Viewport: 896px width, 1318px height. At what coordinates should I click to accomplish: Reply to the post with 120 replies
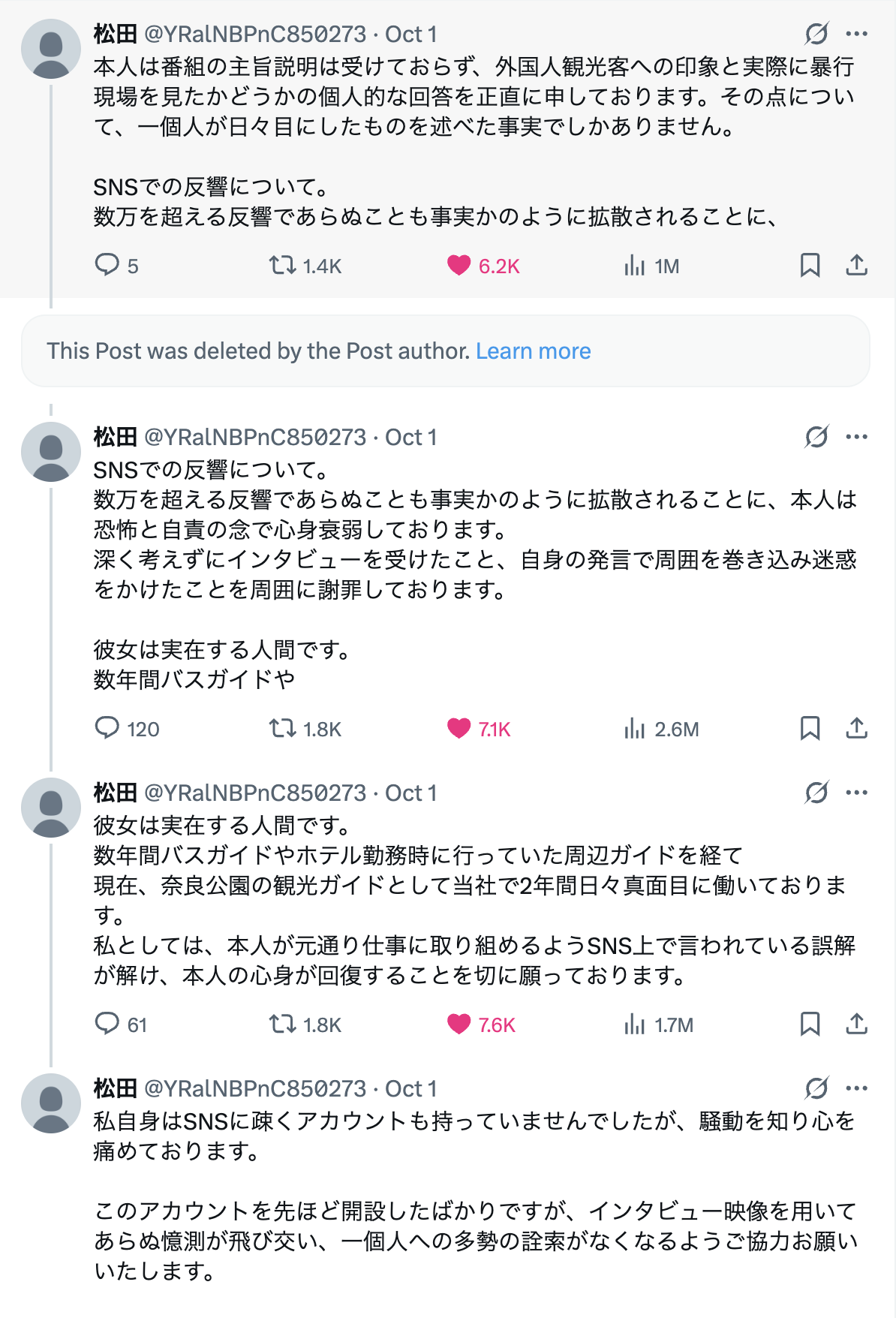pos(107,728)
